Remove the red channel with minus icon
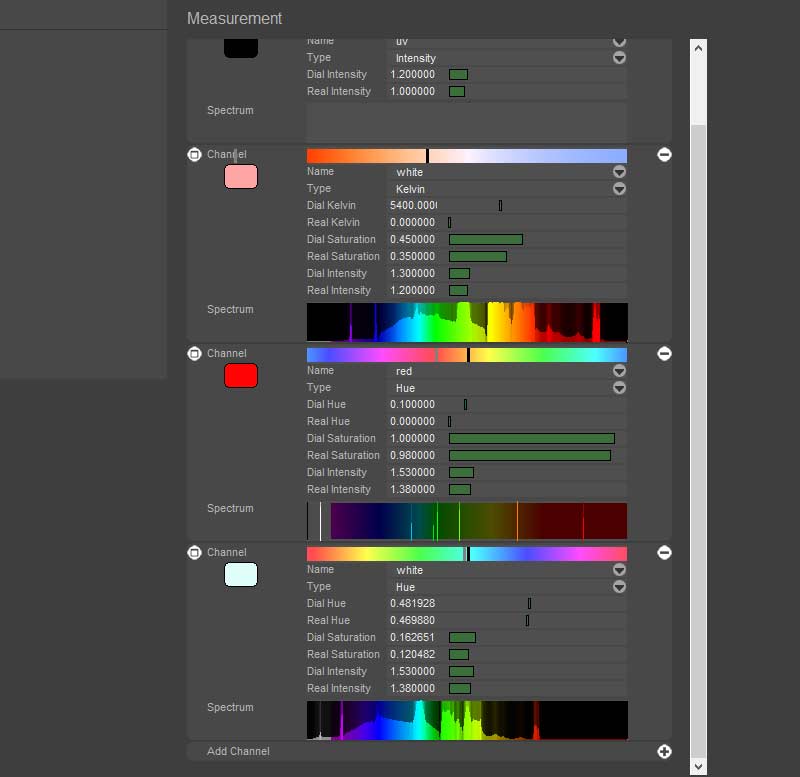Viewport: 800px width, 777px height. point(664,354)
